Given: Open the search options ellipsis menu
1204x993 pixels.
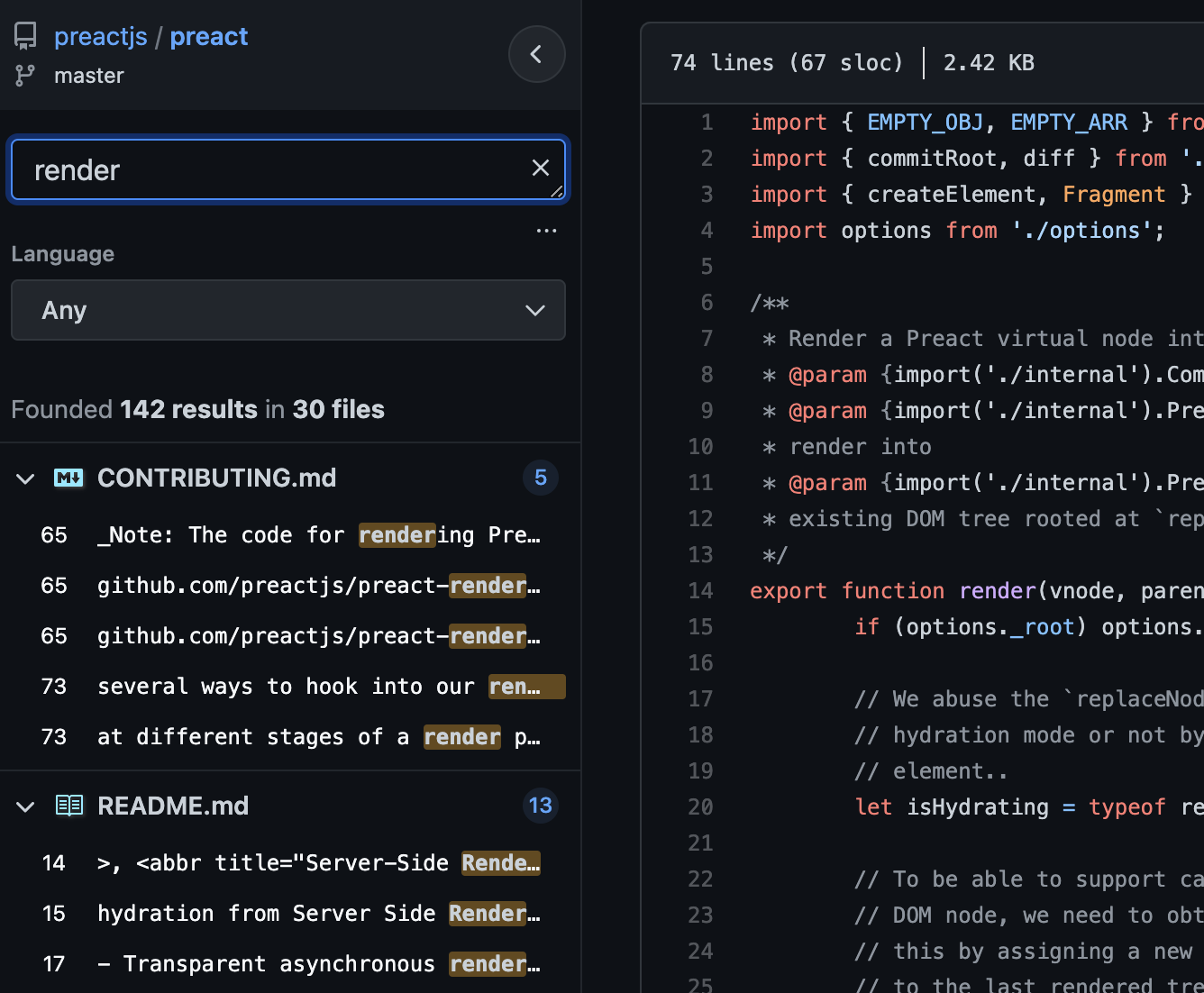Looking at the screenshot, I should click(x=546, y=231).
